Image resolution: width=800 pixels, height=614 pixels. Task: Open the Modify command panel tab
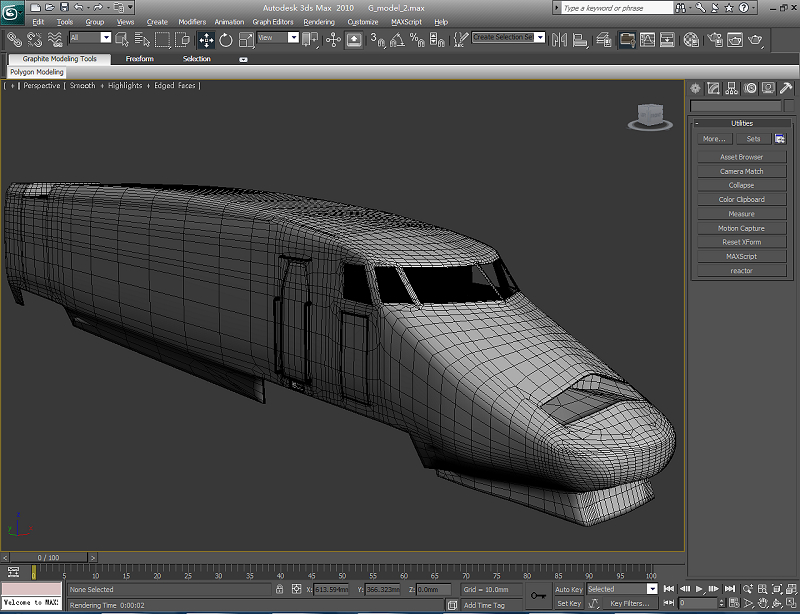(x=714, y=88)
